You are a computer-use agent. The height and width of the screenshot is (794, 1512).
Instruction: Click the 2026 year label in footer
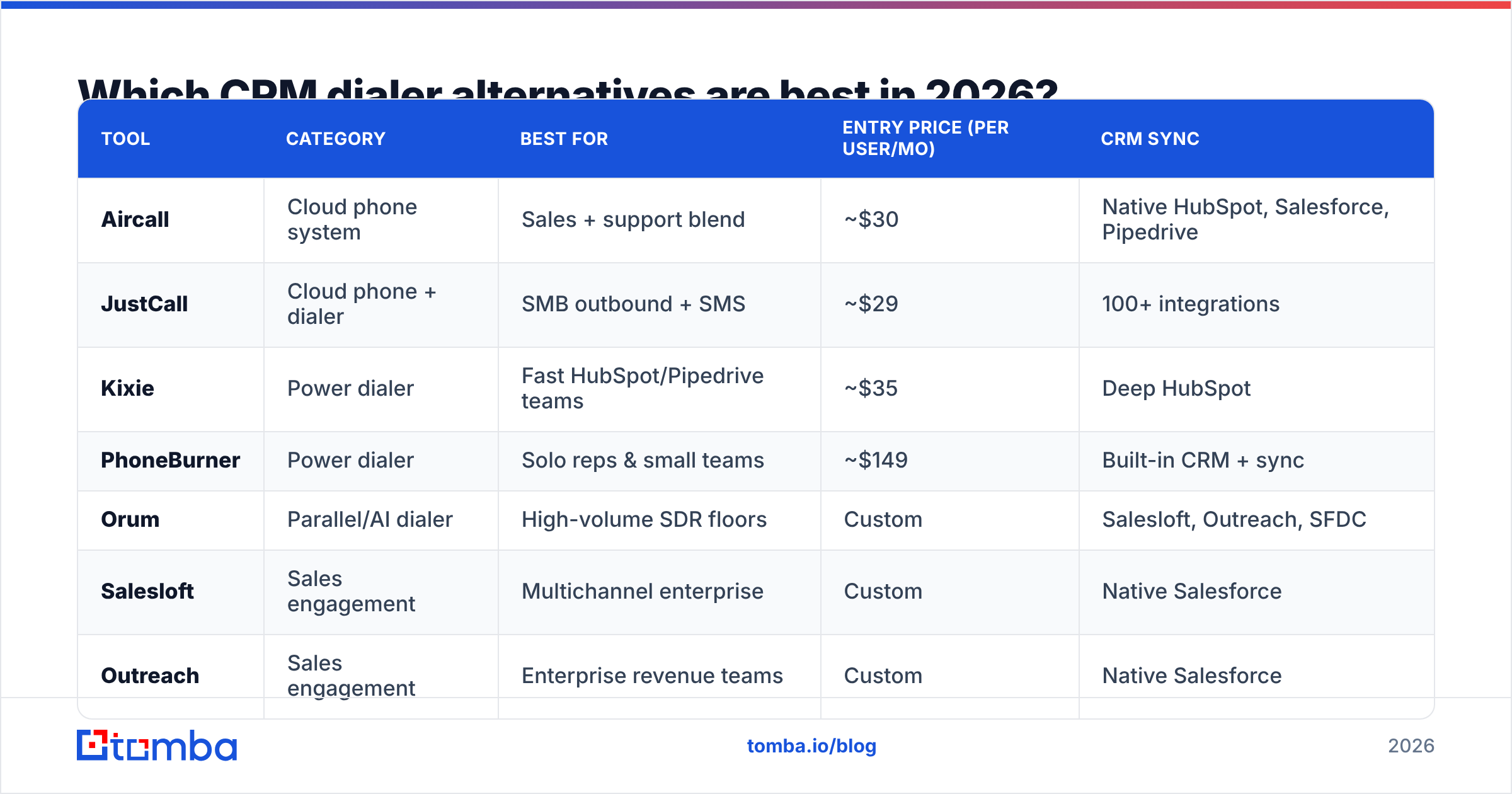click(x=1411, y=746)
